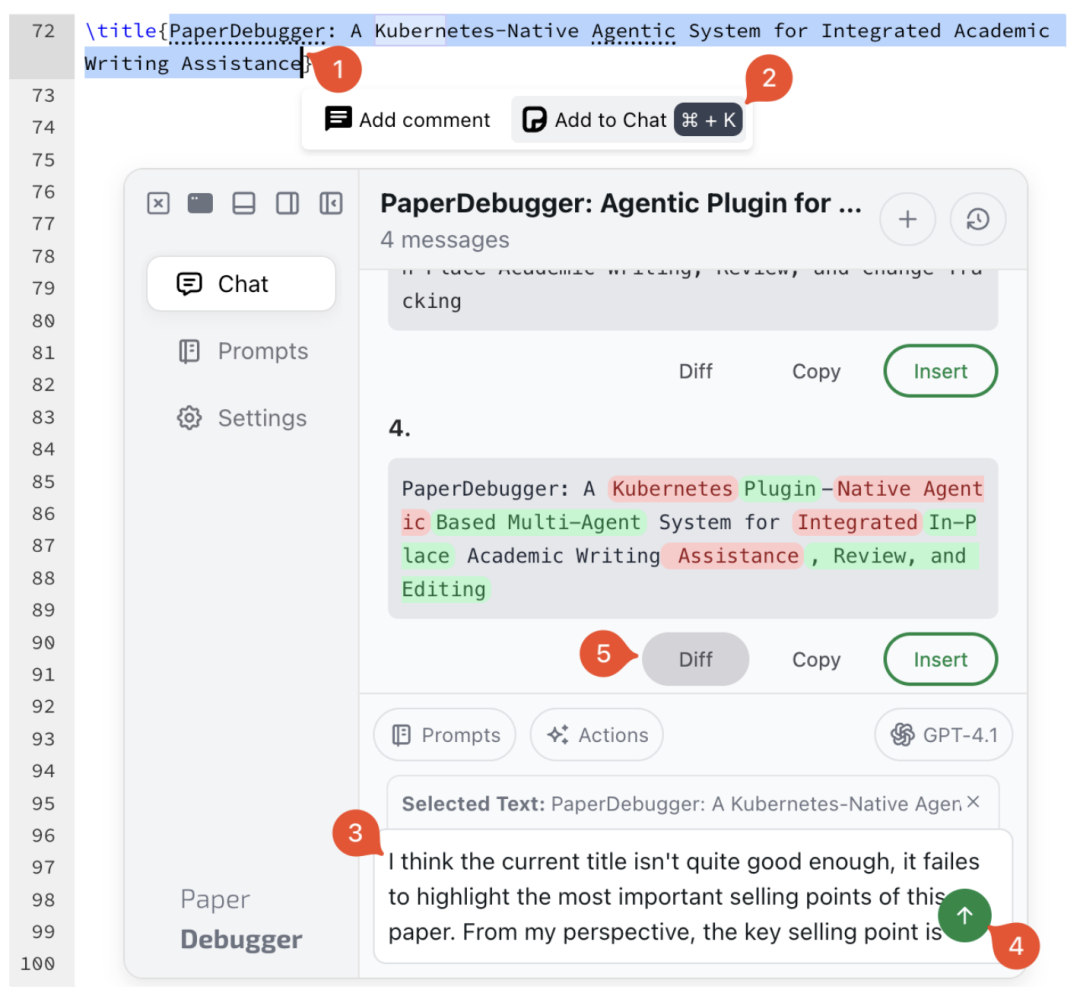Viewport: 1080px width, 999px height.
Task: Switch to floating window layout
Action: click(200, 203)
